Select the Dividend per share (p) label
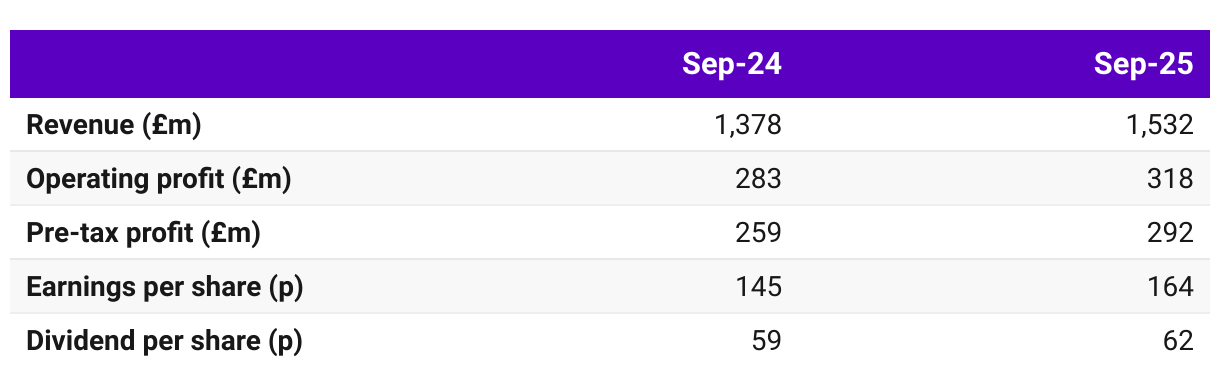This screenshot has height=376, width=1220. 164,341
